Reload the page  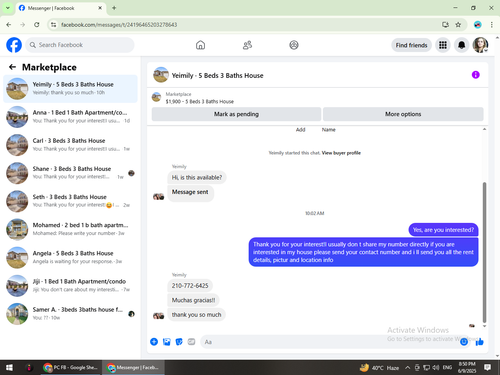(x=37, y=25)
